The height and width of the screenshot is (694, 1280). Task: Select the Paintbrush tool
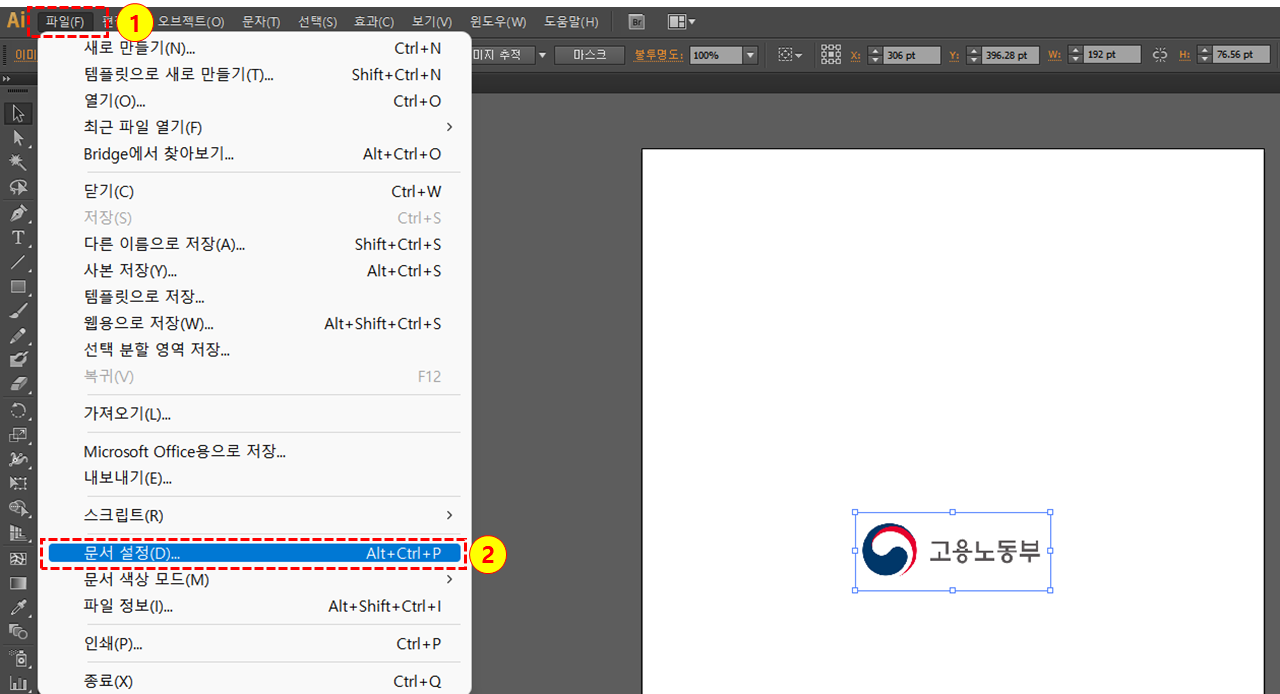pyautogui.click(x=18, y=311)
